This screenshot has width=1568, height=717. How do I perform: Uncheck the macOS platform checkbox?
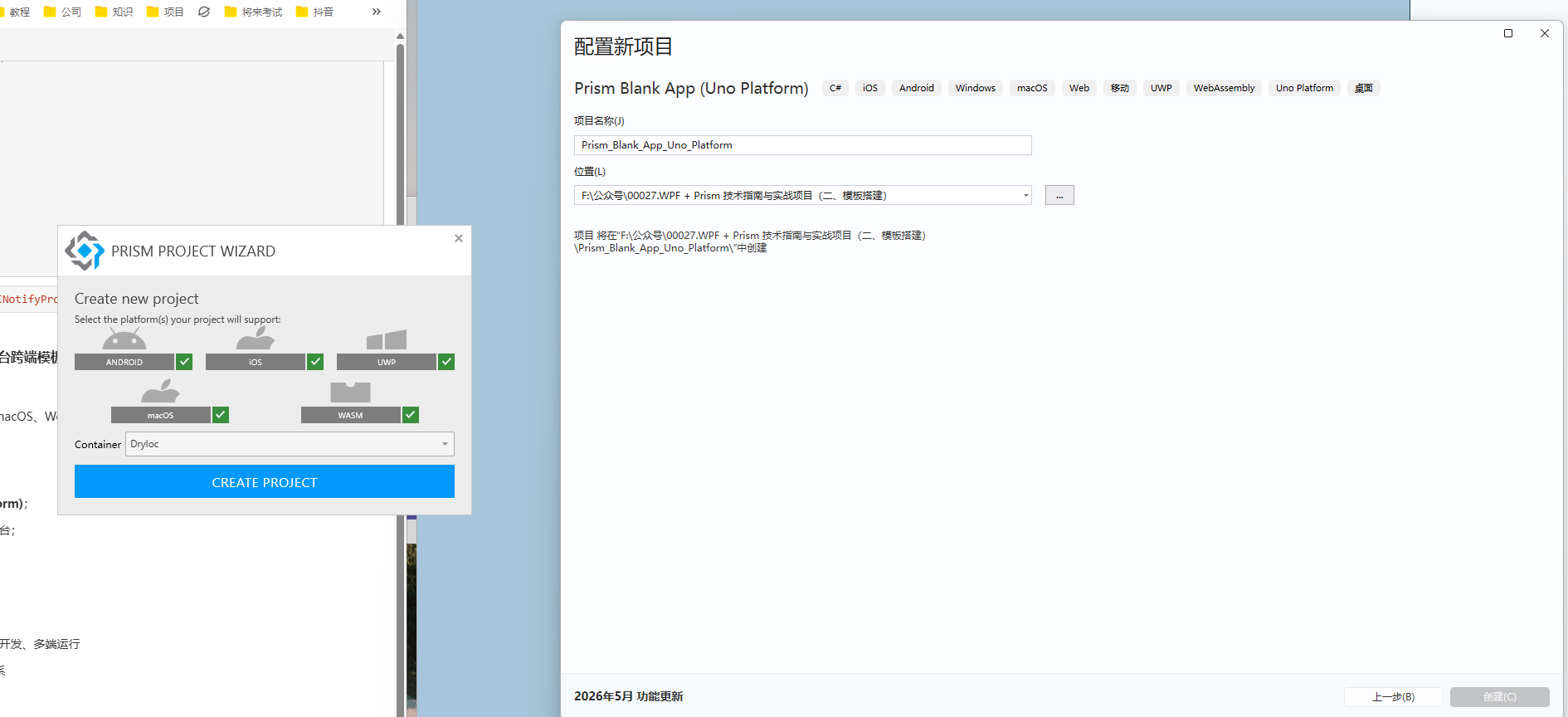click(x=221, y=415)
